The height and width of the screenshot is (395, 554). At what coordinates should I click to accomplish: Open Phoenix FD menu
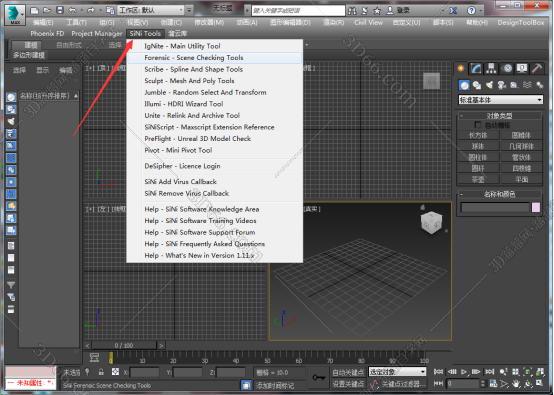click(47, 34)
